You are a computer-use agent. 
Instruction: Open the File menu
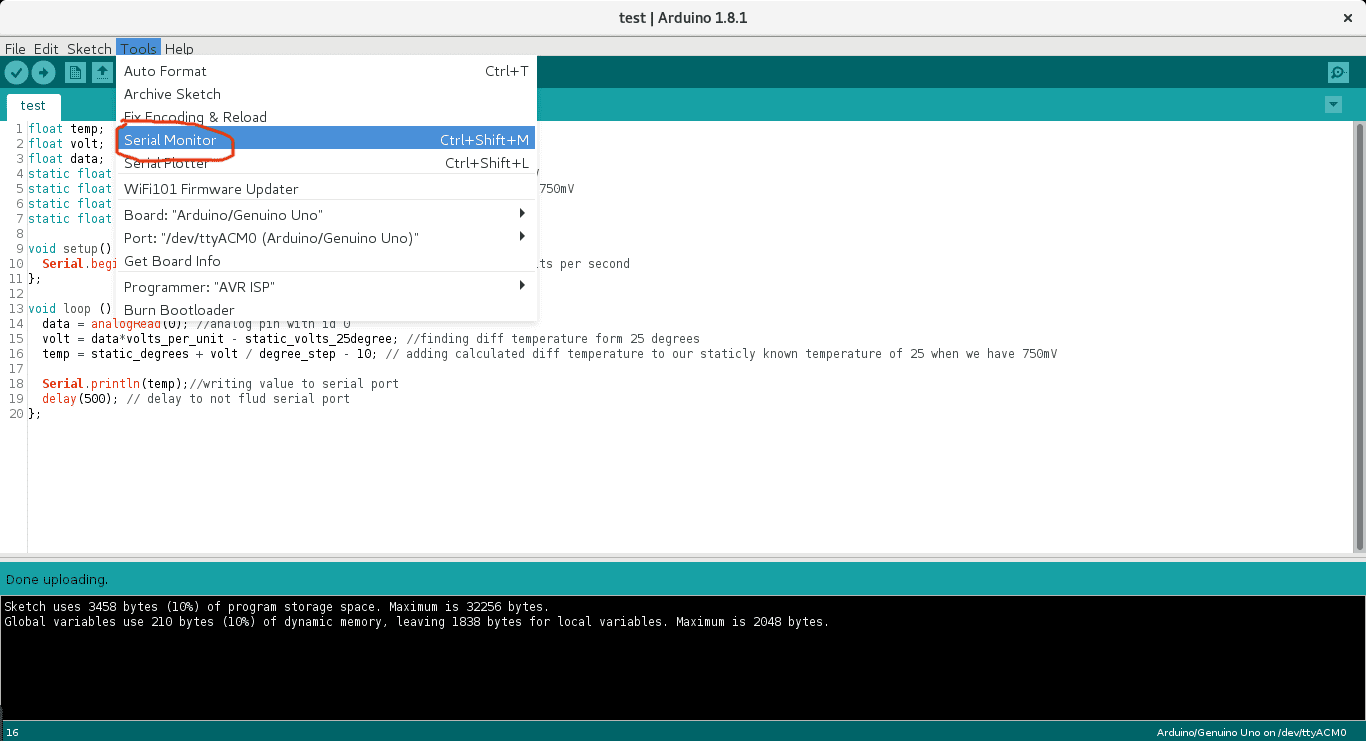click(x=15, y=49)
